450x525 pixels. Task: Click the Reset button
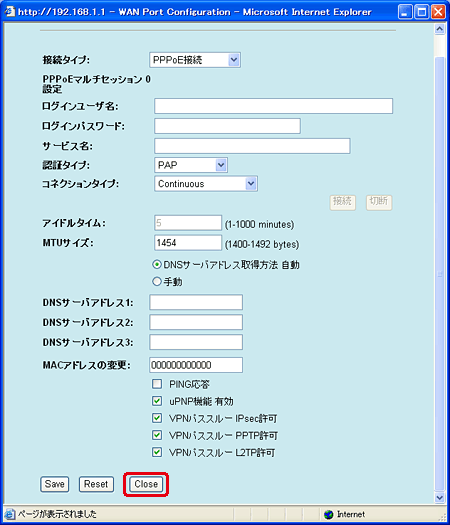tap(96, 484)
